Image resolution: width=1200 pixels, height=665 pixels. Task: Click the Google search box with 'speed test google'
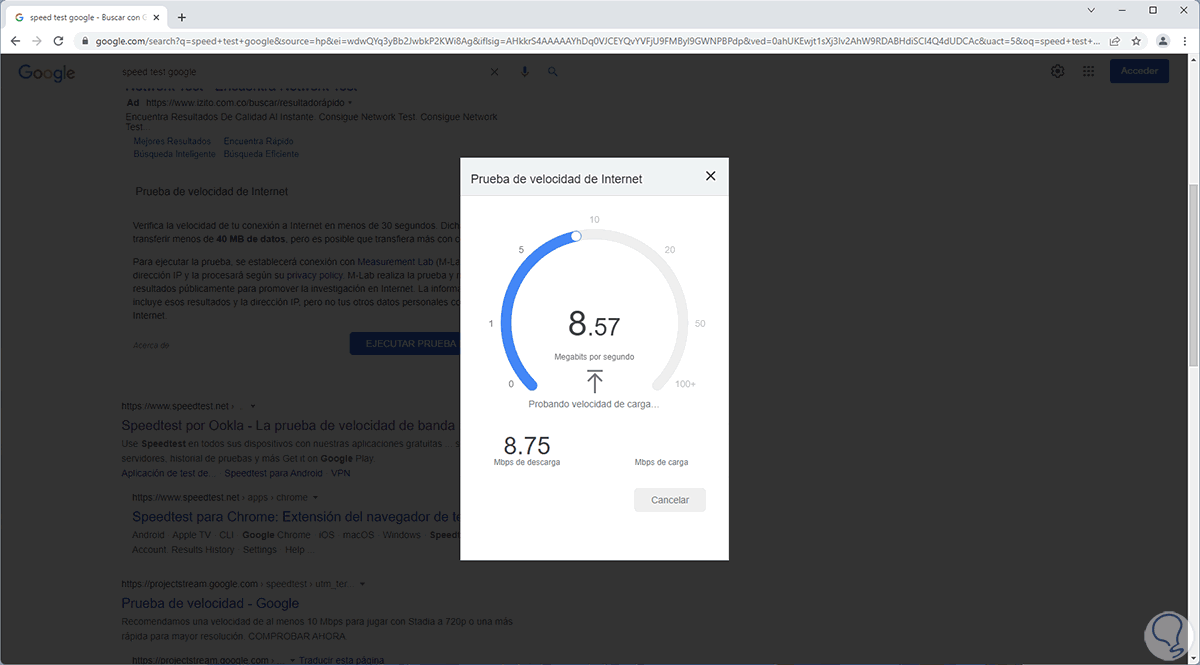pyautogui.click(x=300, y=72)
